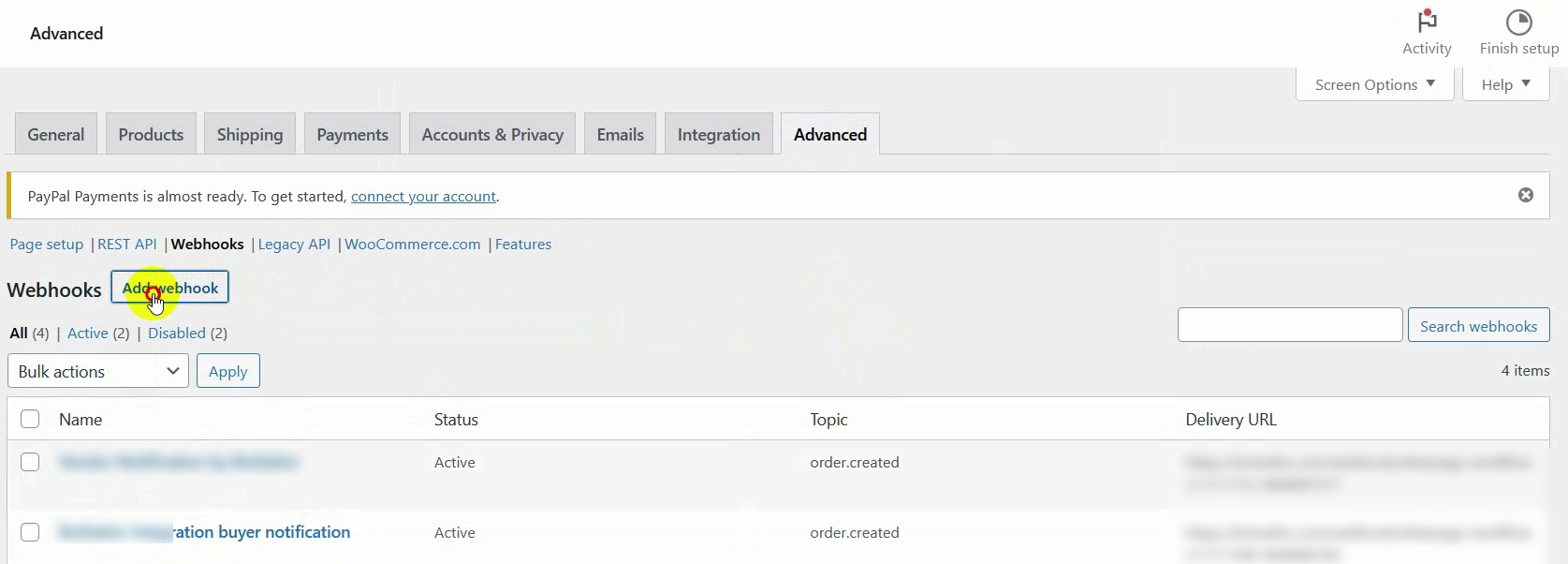This screenshot has width=1568, height=564.
Task: Dismiss the PayPal Payments notice
Action: click(1526, 195)
